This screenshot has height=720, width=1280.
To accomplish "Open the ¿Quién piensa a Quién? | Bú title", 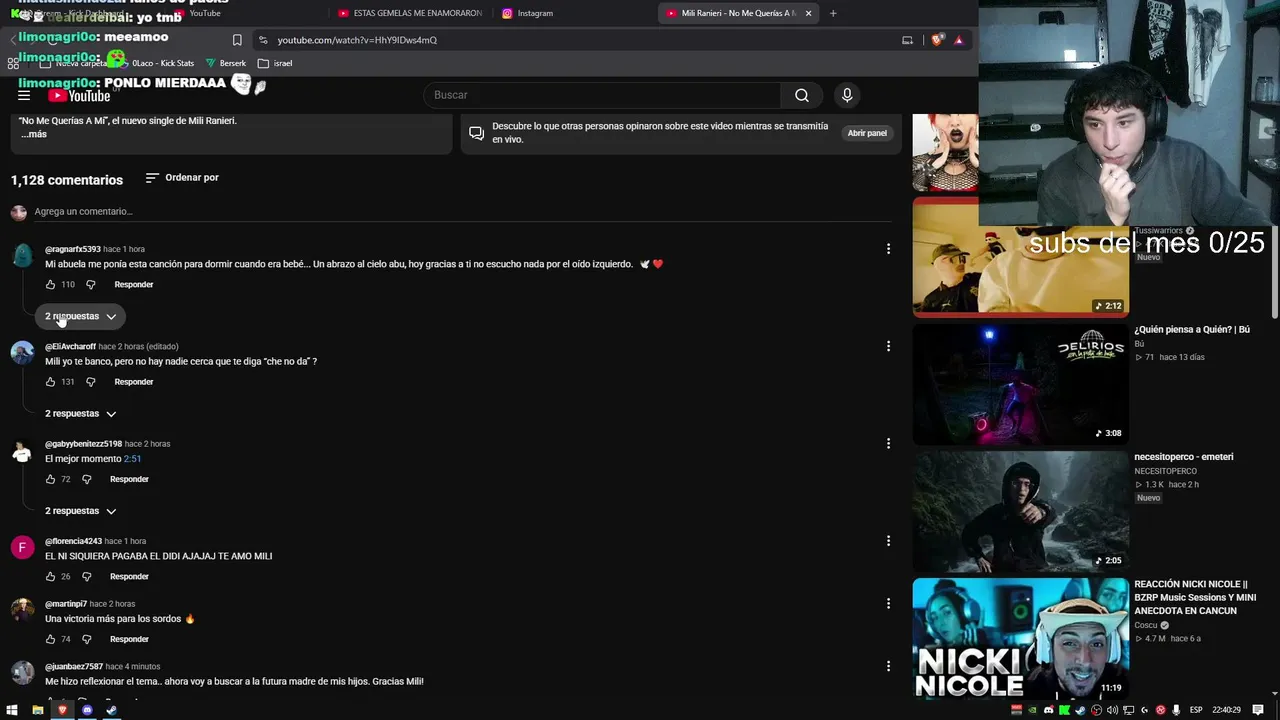I will coord(1192,330).
